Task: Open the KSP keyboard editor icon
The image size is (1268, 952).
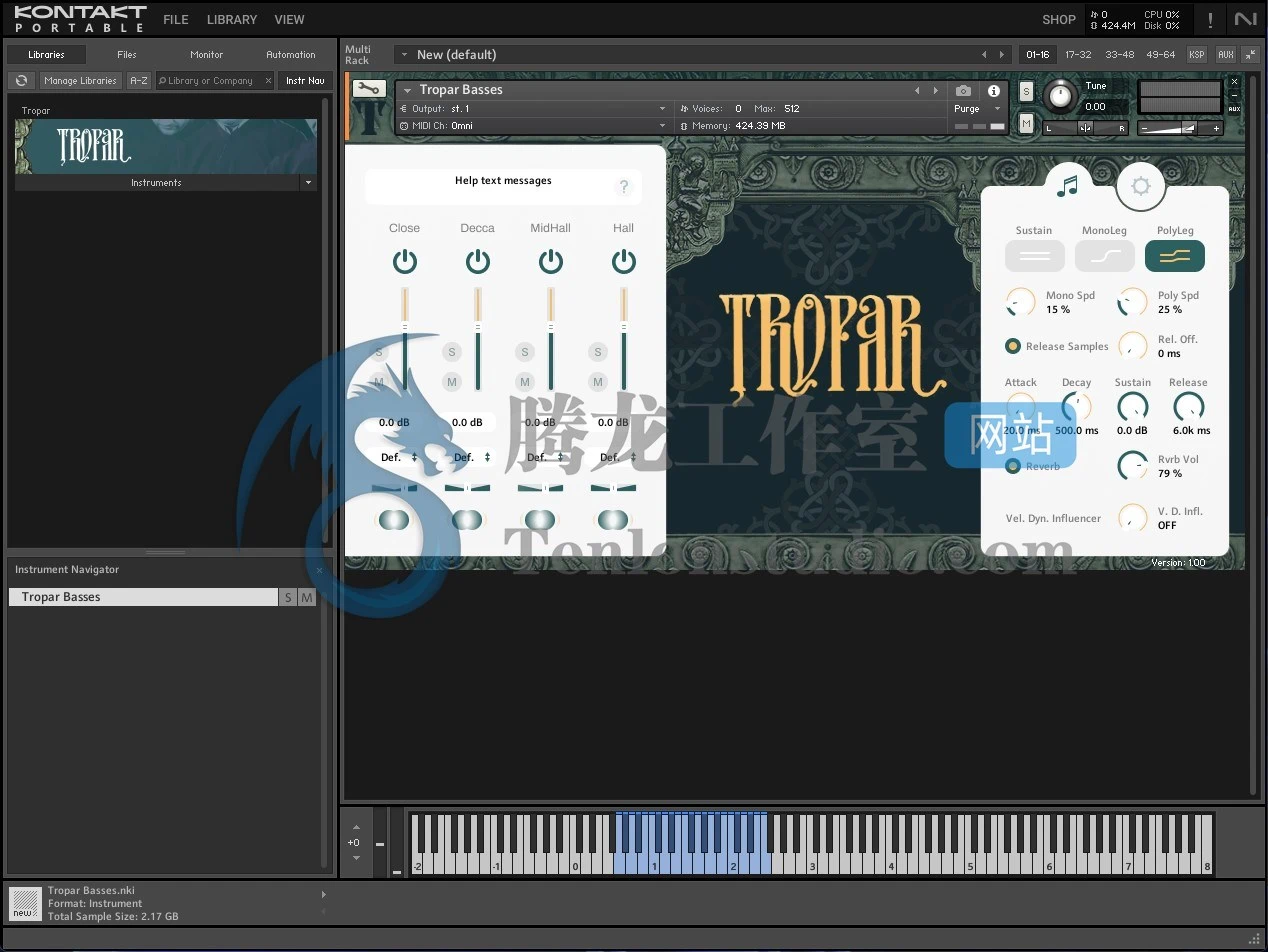Action: (1196, 54)
